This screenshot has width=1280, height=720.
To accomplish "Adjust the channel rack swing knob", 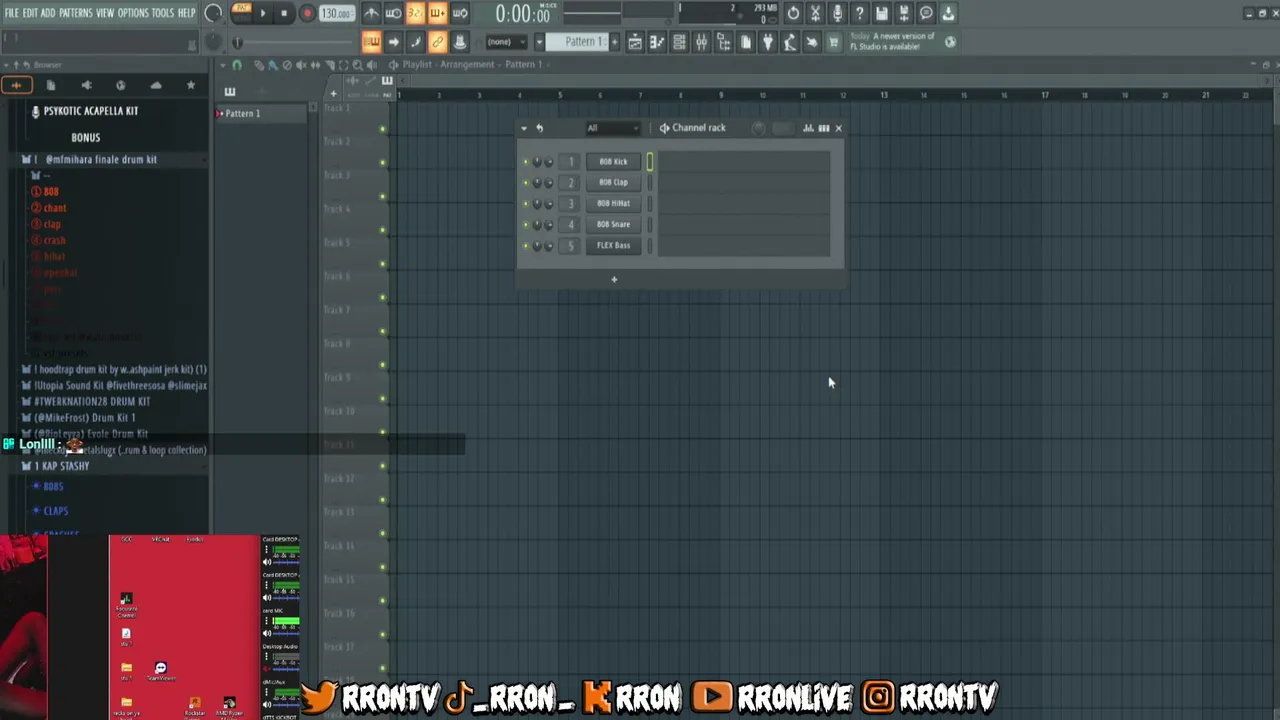I will pos(759,128).
